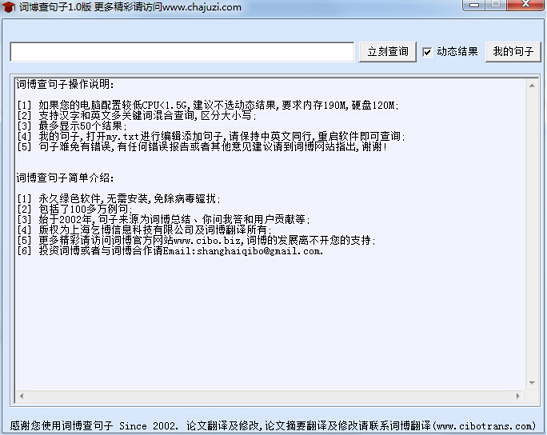Image resolution: width=547 pixels, height=435 pixels.
Task: Click the line with Email shanghaiqibo@gmail.com
Action: click(170, 251)
